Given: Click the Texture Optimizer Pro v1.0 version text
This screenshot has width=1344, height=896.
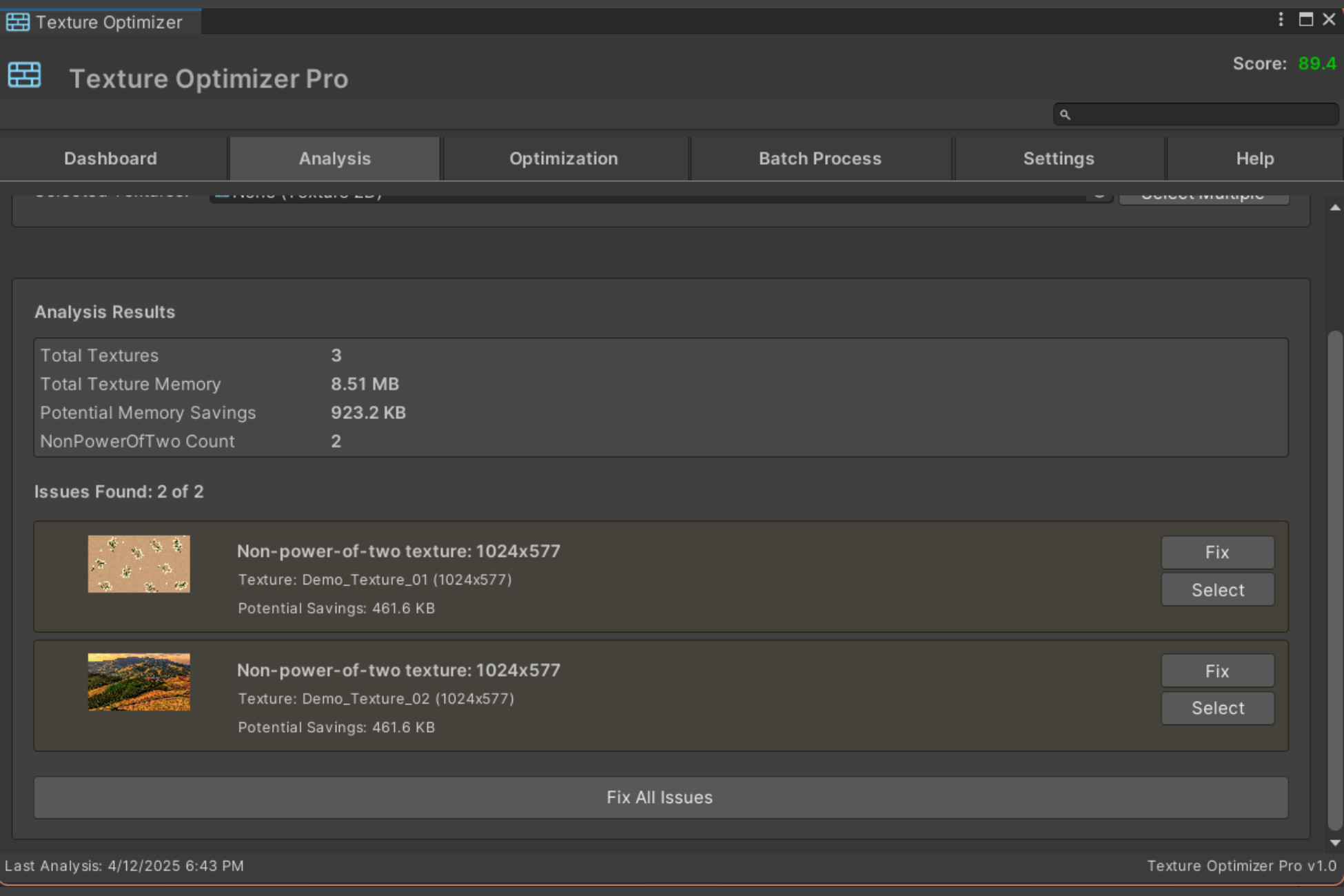Looking at the screenshot, I should pos(1241,866).
